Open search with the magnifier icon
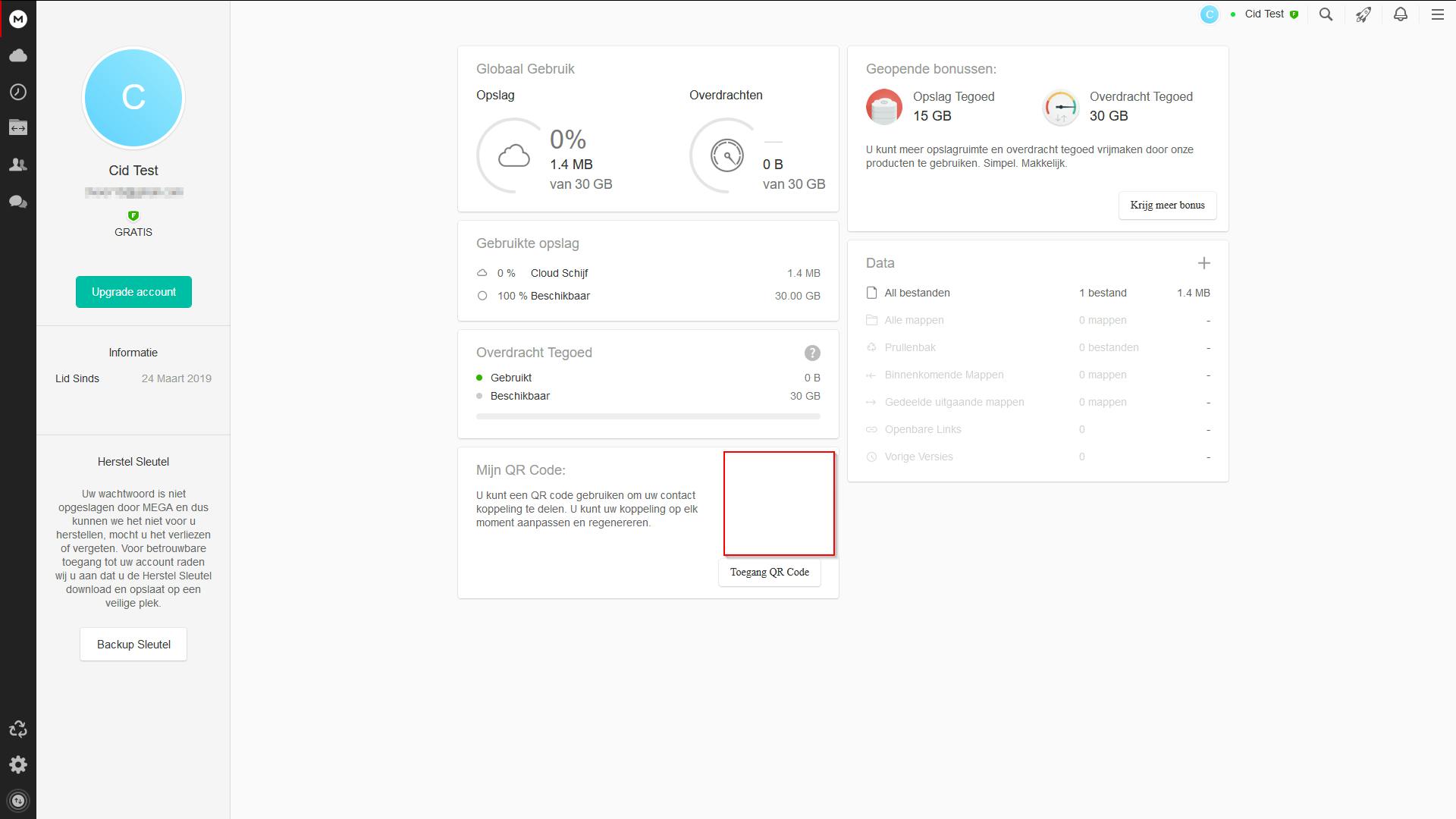The width and height of the screenshot is (1456, 819). (x=1326, y=14)
